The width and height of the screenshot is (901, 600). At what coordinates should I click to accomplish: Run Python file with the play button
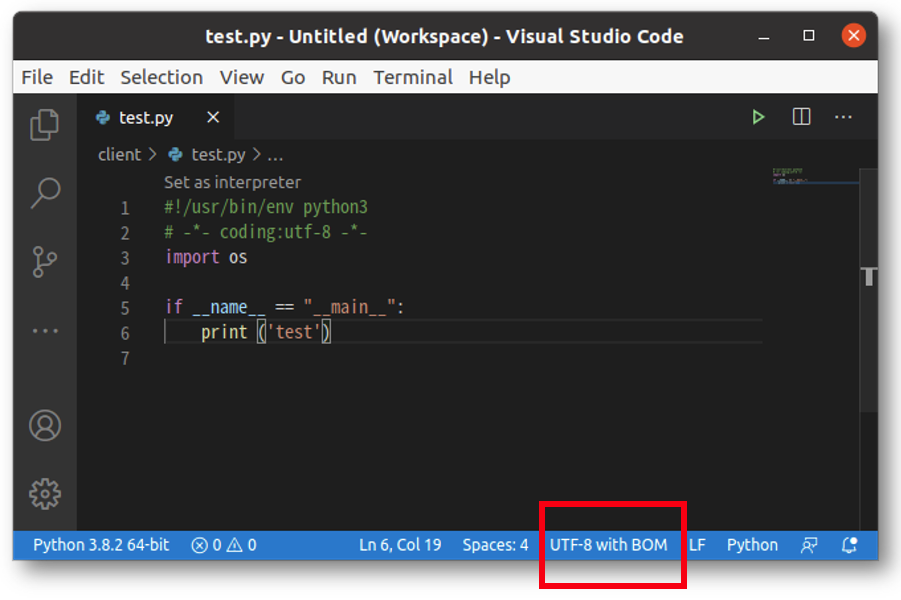[758, 117]
